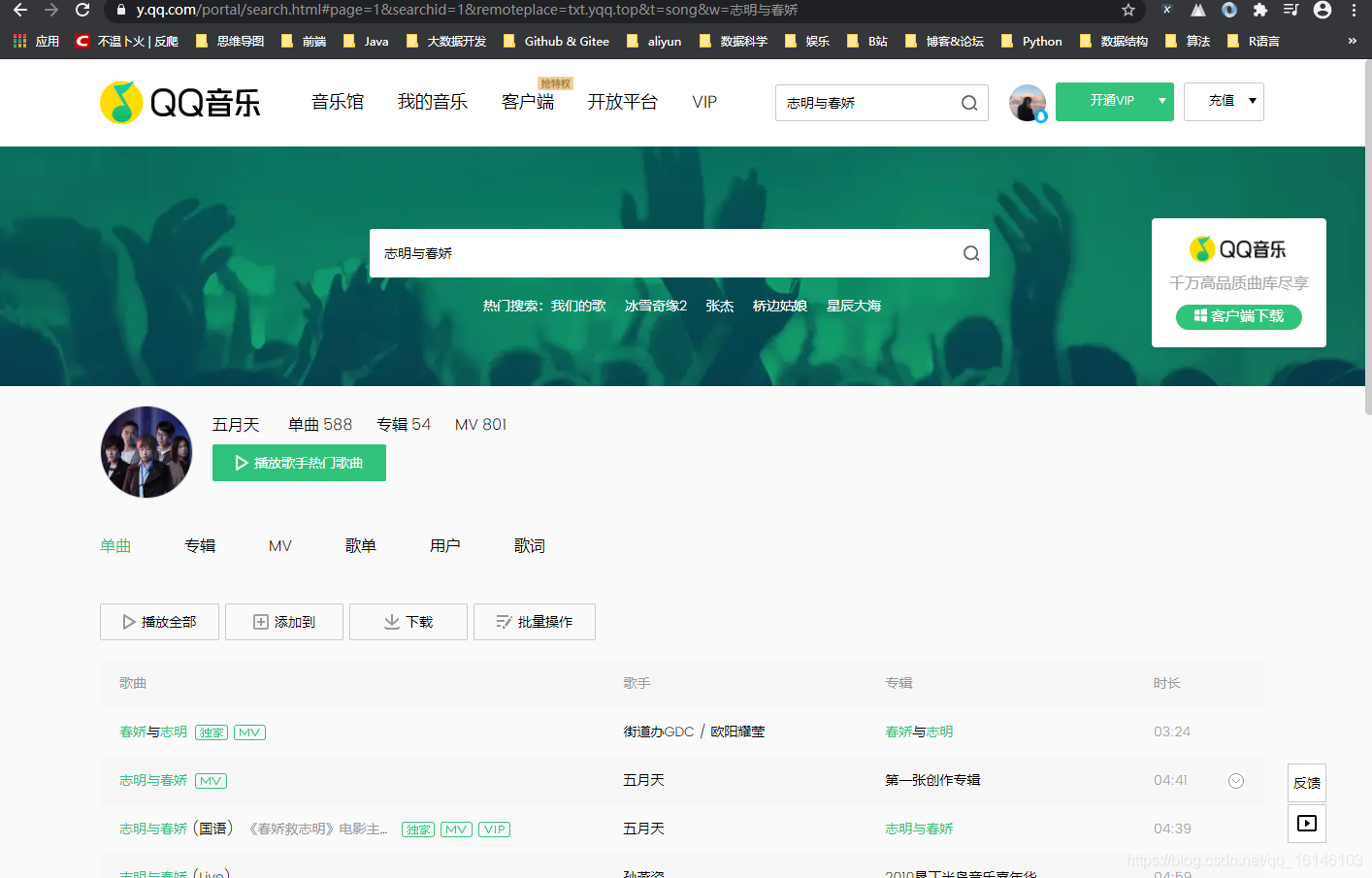
Task: Open the 我的音乐 navigation item
Action: click(433, 102)
